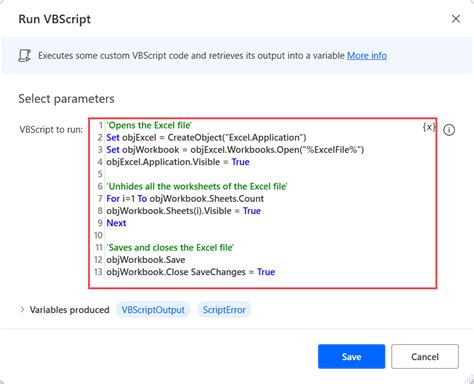Image resolution: width=474 pixels, height=384 pixels.
Task: Click the objWorkbook.Sheets(i).Visible line
Action: pos(183,211)
